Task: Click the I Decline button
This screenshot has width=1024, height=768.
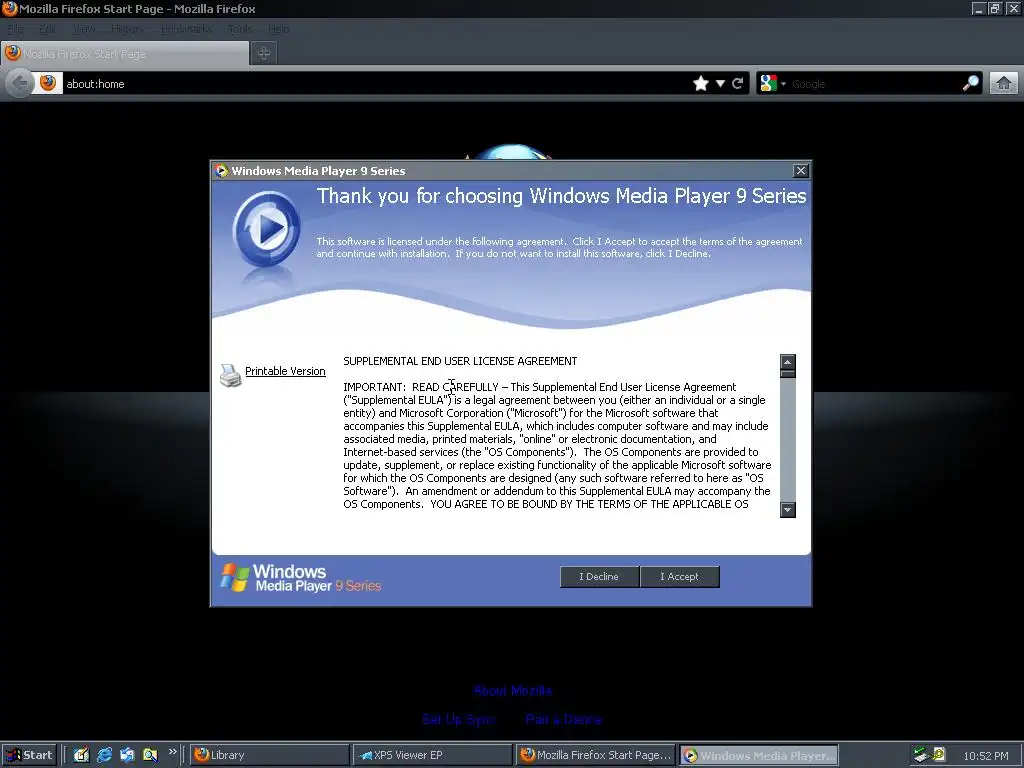Action: [x=599, y=577]
